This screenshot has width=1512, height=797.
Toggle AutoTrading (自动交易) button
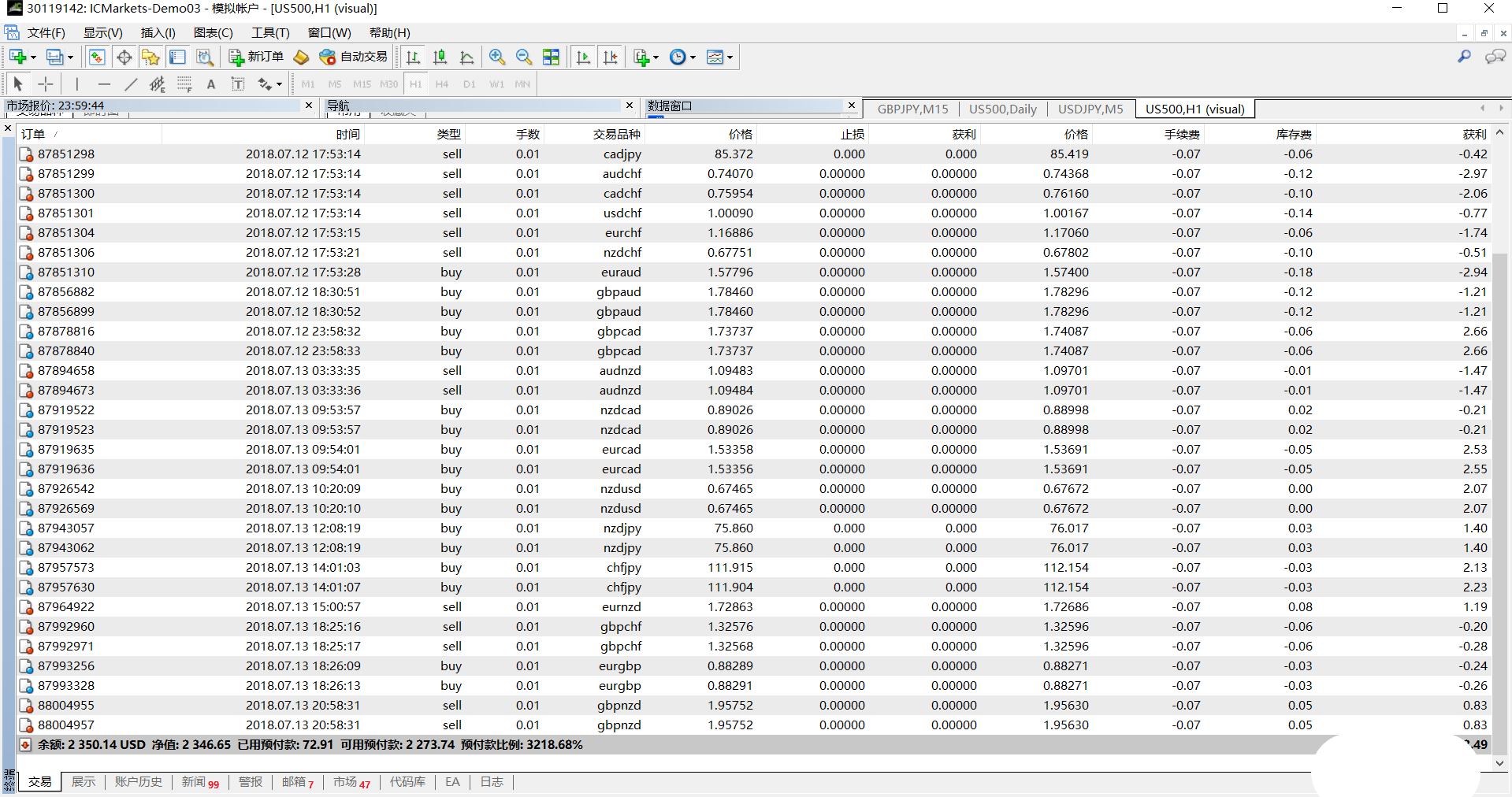tap(354, 57)
